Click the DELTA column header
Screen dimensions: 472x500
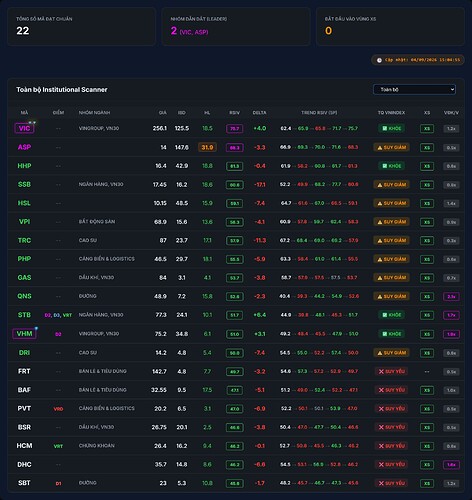pyautogui.click(x=259, y=113)
